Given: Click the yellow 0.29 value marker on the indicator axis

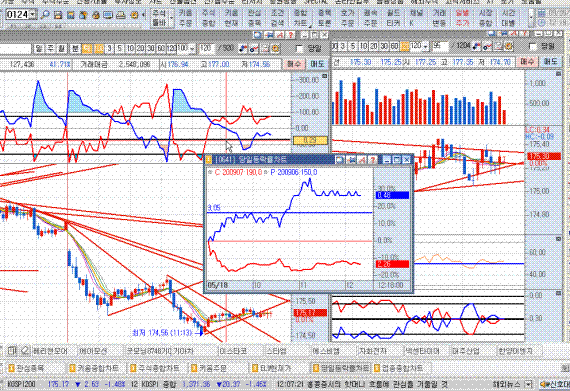Looking at the screenshot, I should 310,140.
